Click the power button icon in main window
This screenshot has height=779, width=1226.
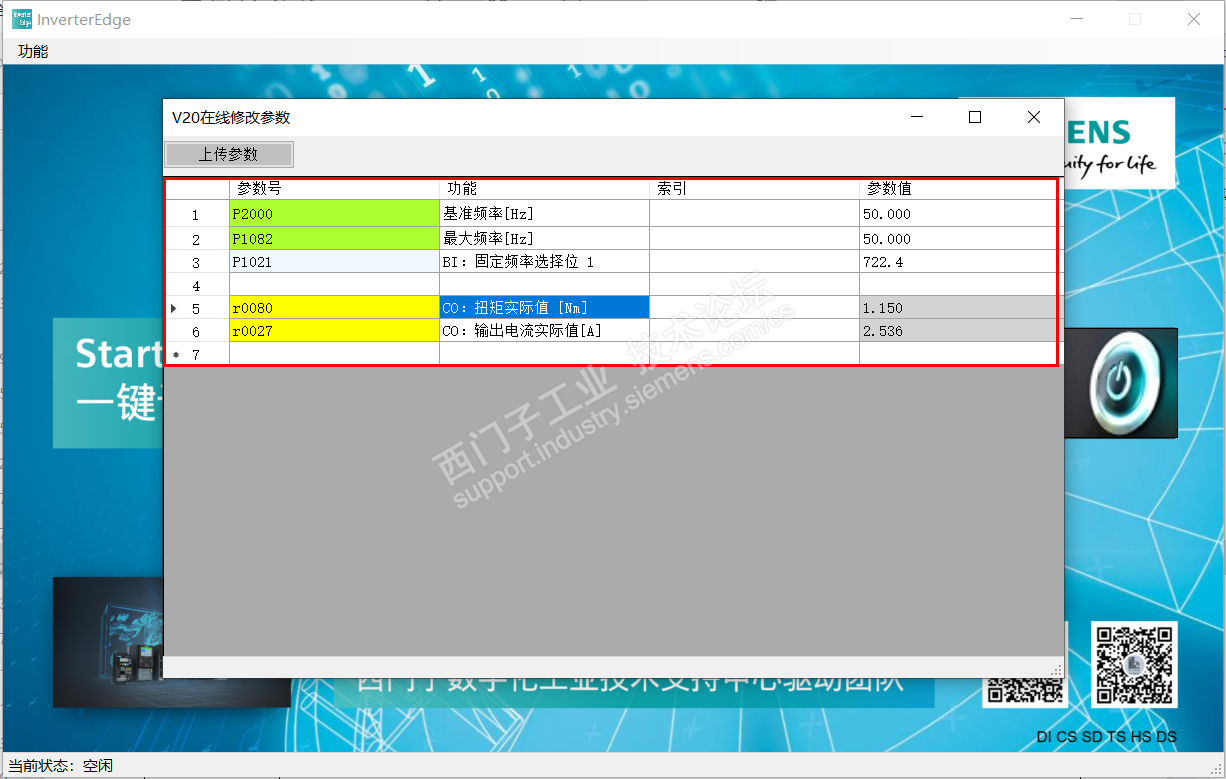pyautogui.click(x=1120, y=383)
